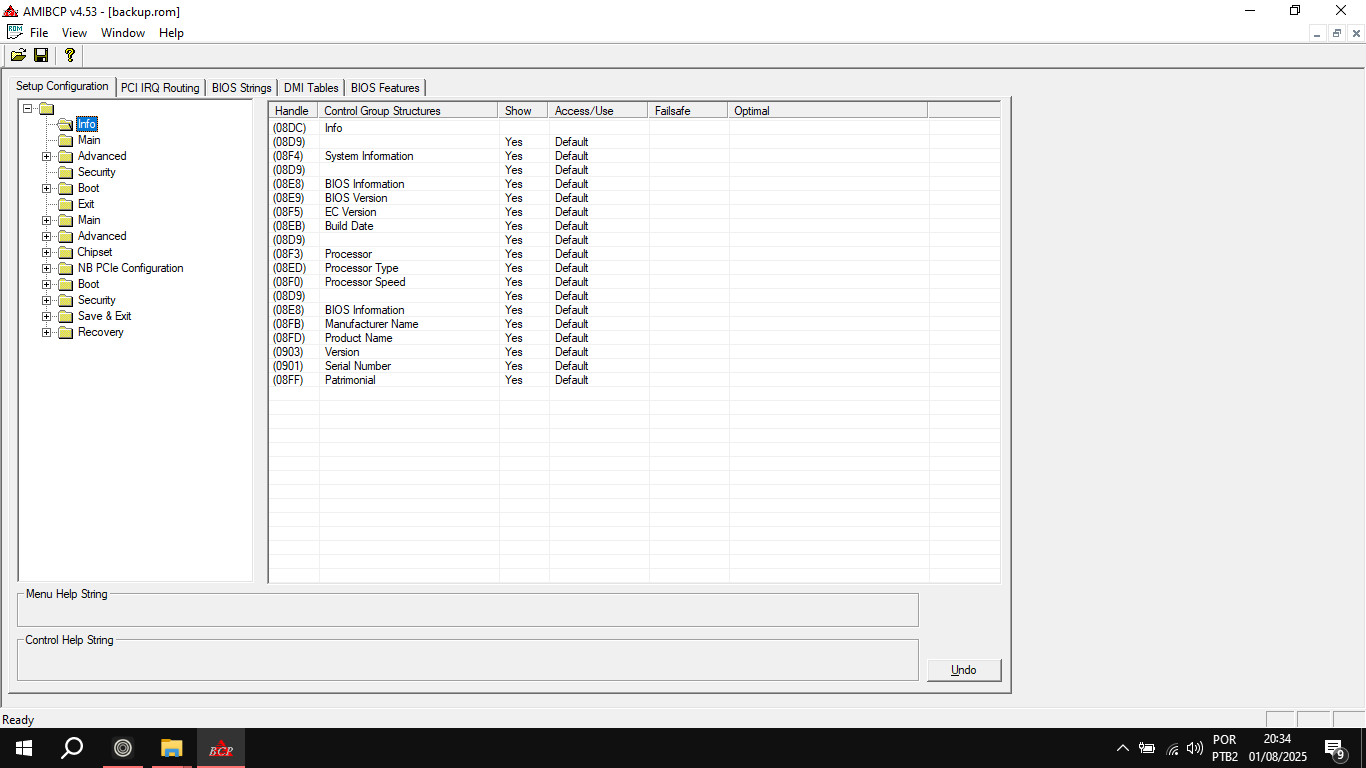Click the Open file toolbar icon
Screen dimensions: 1366x768
click(18, 55)
